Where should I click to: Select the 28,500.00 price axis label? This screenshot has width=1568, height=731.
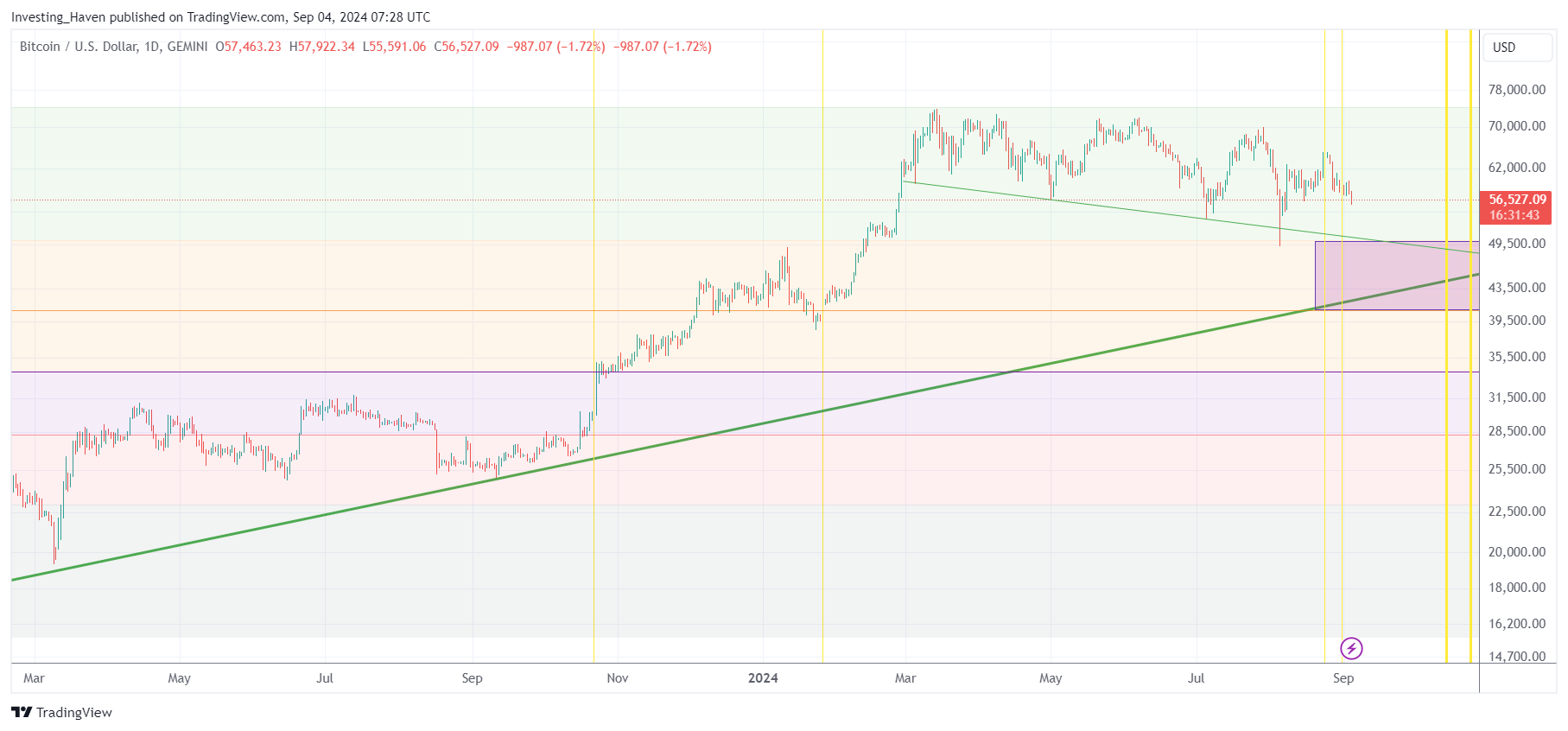click(1517, 431)
